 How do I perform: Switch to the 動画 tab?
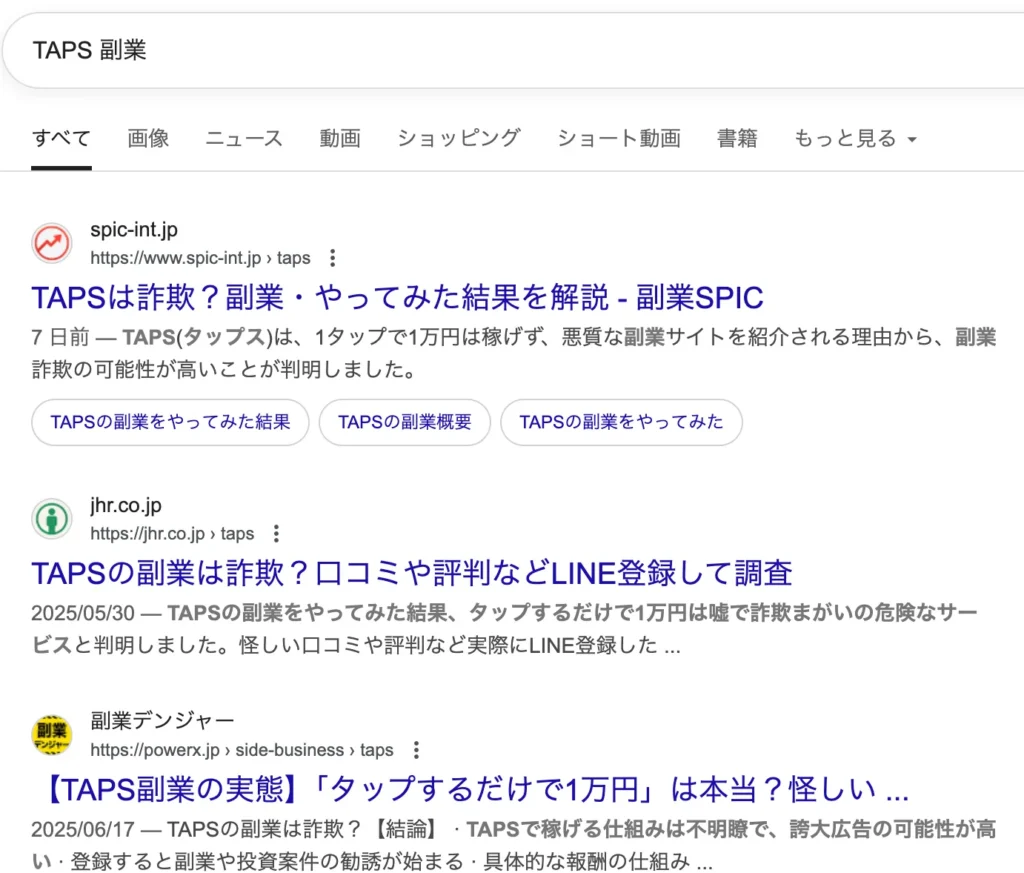[340, 138]
